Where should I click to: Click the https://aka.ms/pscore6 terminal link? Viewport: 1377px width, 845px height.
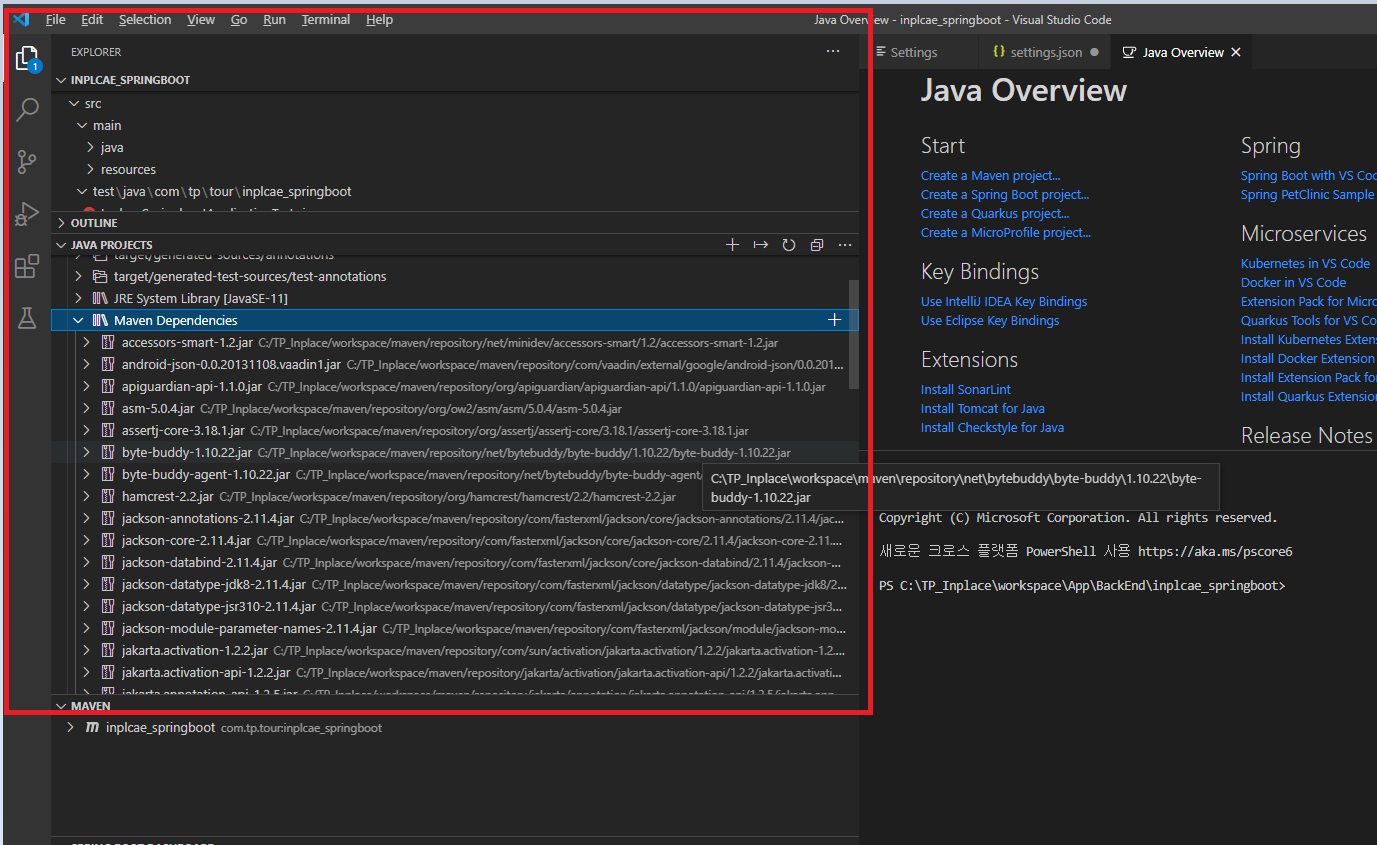point(1215,551)
